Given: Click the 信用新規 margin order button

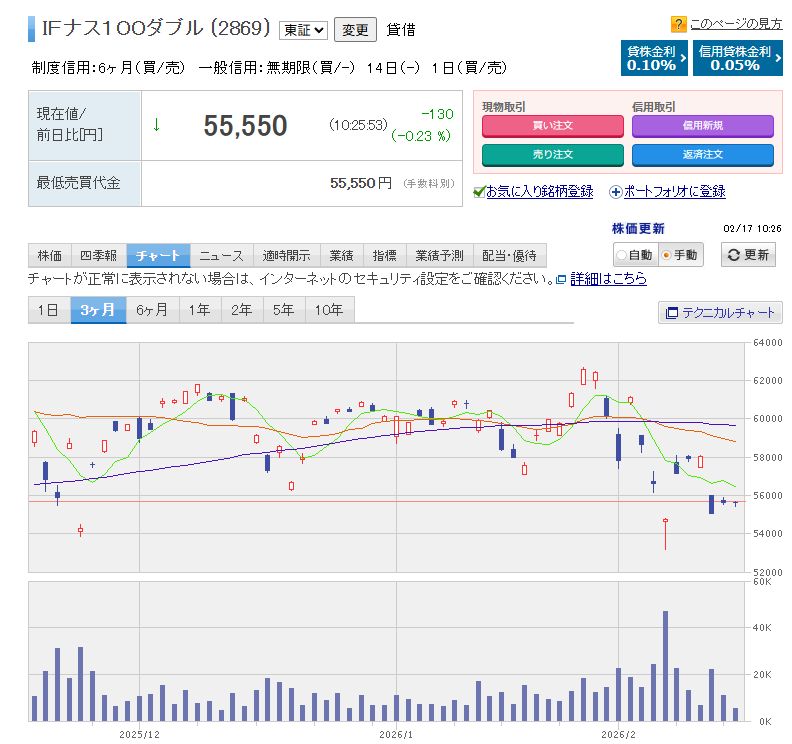Looking at the screenshot, I should [x=702, y=126].
